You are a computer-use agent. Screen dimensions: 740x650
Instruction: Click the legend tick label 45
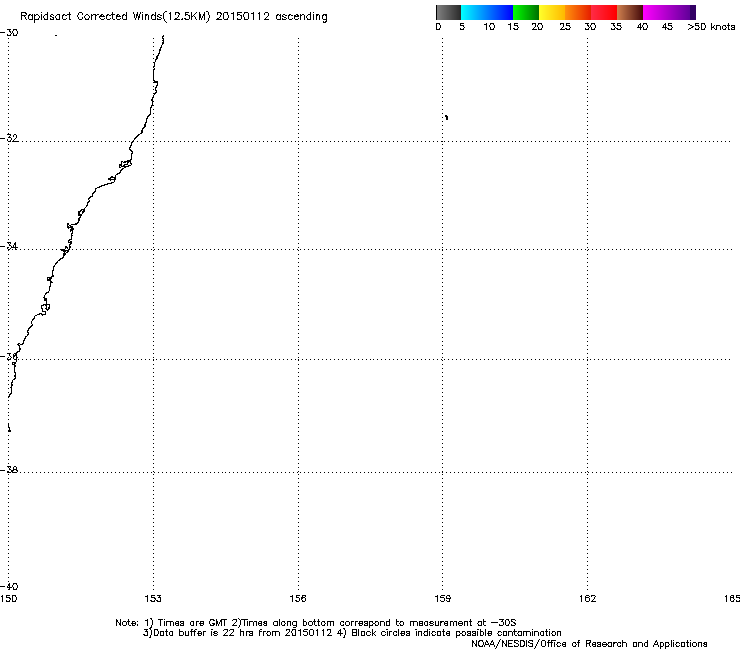(x=667, y=27)
